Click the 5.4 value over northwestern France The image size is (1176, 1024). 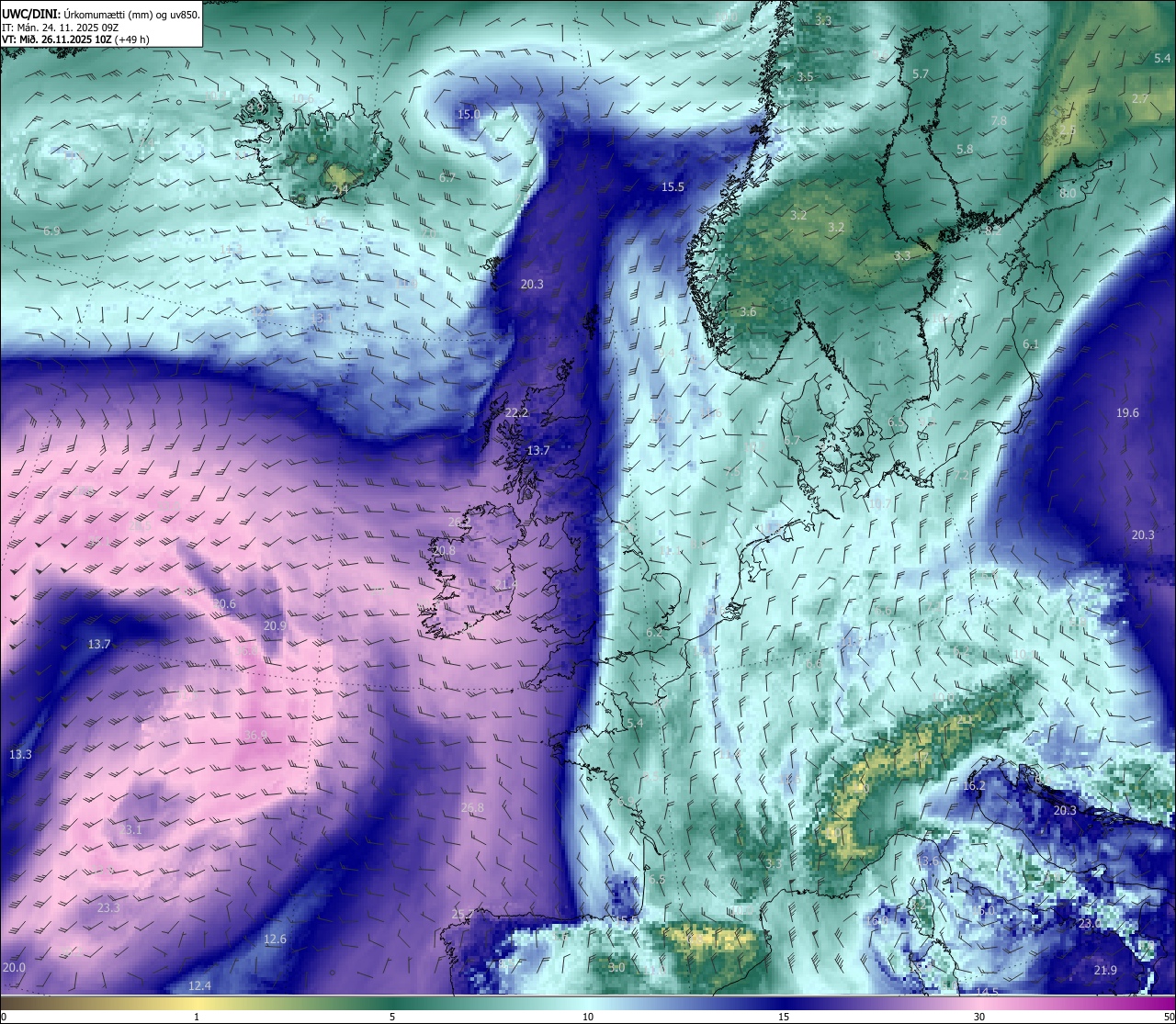[x=635, y=723]
